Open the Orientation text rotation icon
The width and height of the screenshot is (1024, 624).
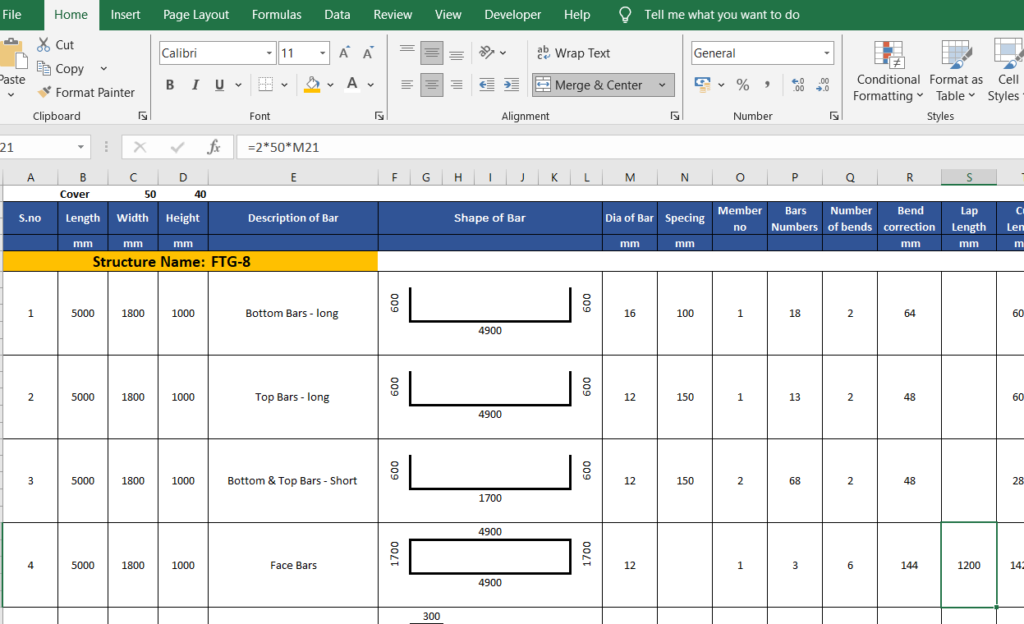click(x=487, y=52)
